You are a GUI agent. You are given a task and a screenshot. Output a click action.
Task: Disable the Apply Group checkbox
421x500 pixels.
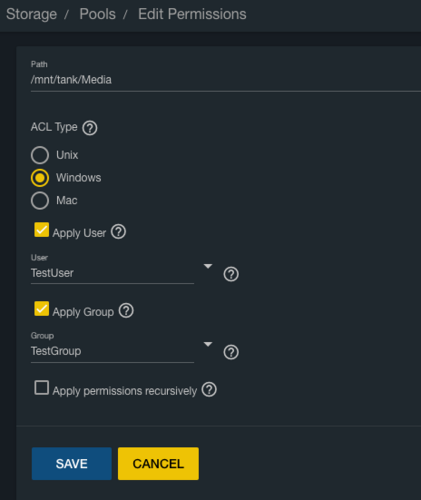(x=42, y=309)
